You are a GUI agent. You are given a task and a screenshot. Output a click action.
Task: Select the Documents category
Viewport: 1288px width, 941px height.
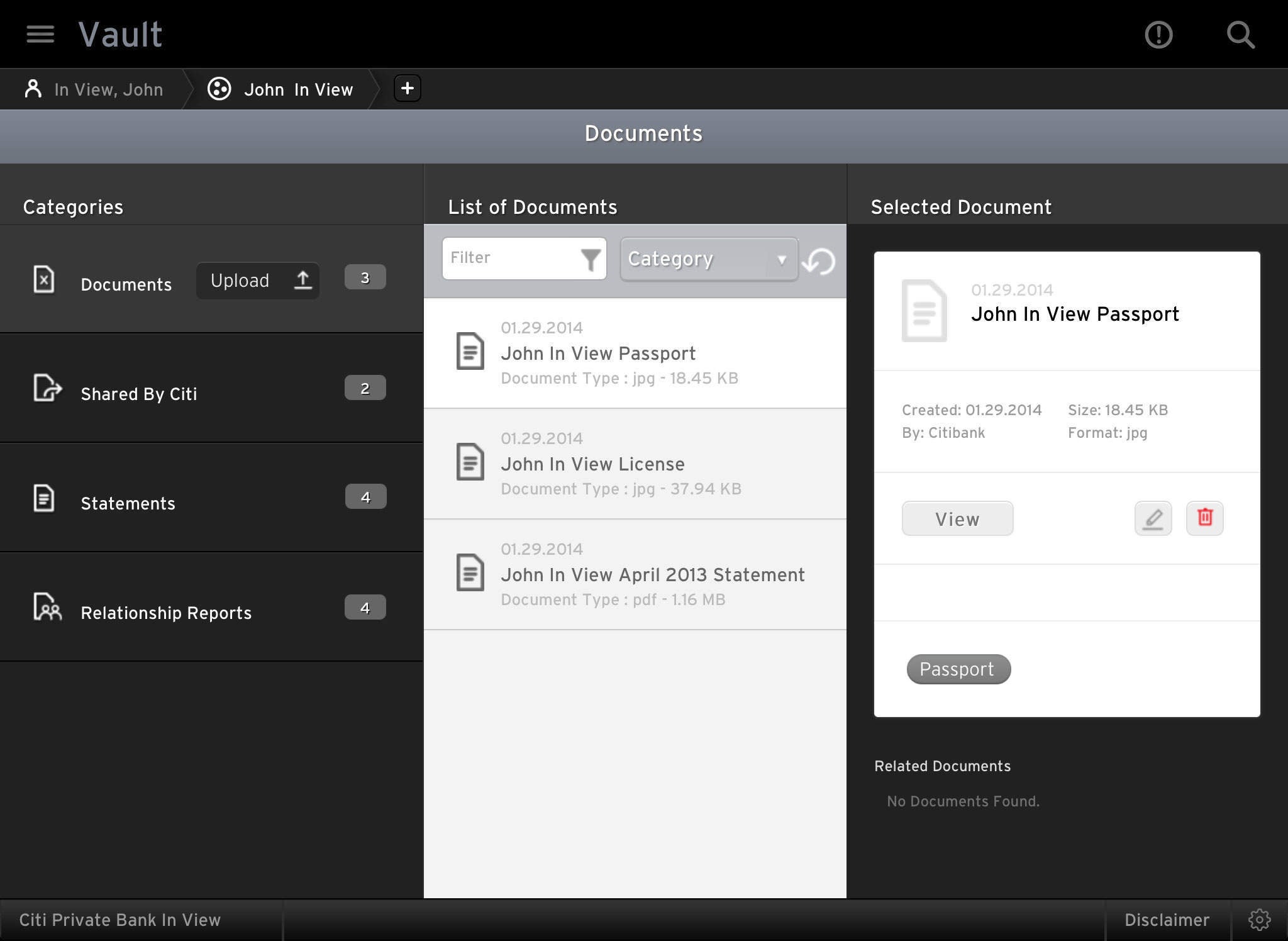(x=211, y=279)
